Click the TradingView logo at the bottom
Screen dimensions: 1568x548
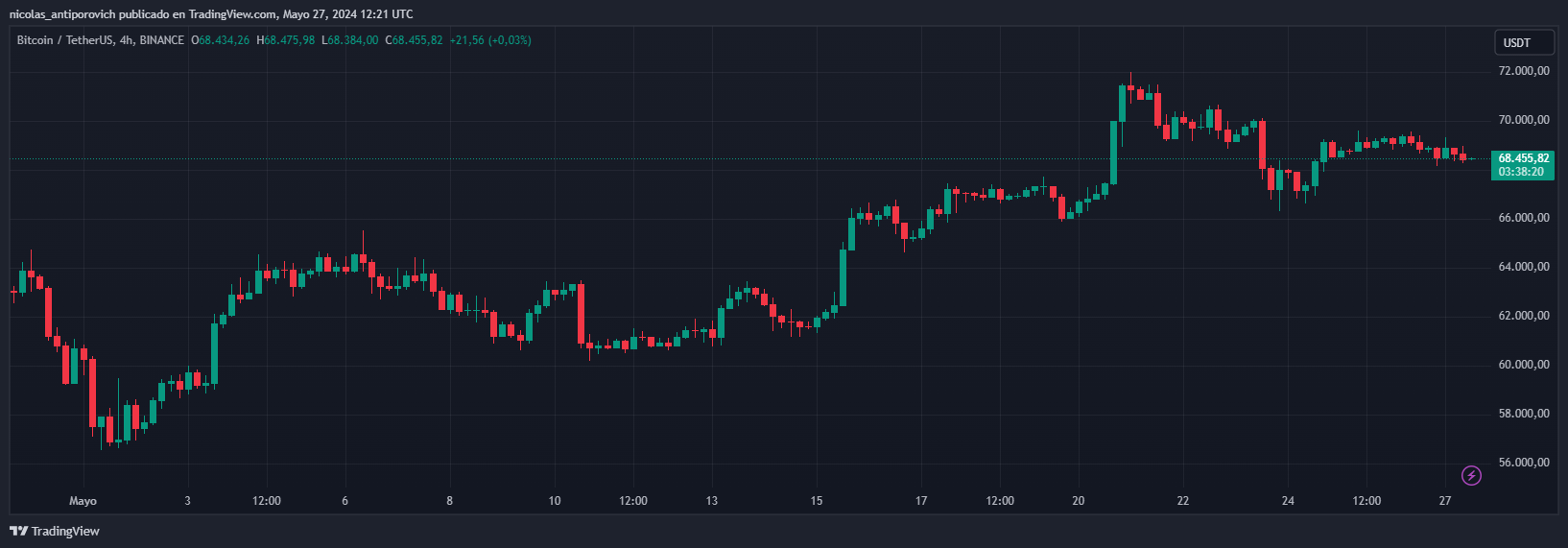55,531
